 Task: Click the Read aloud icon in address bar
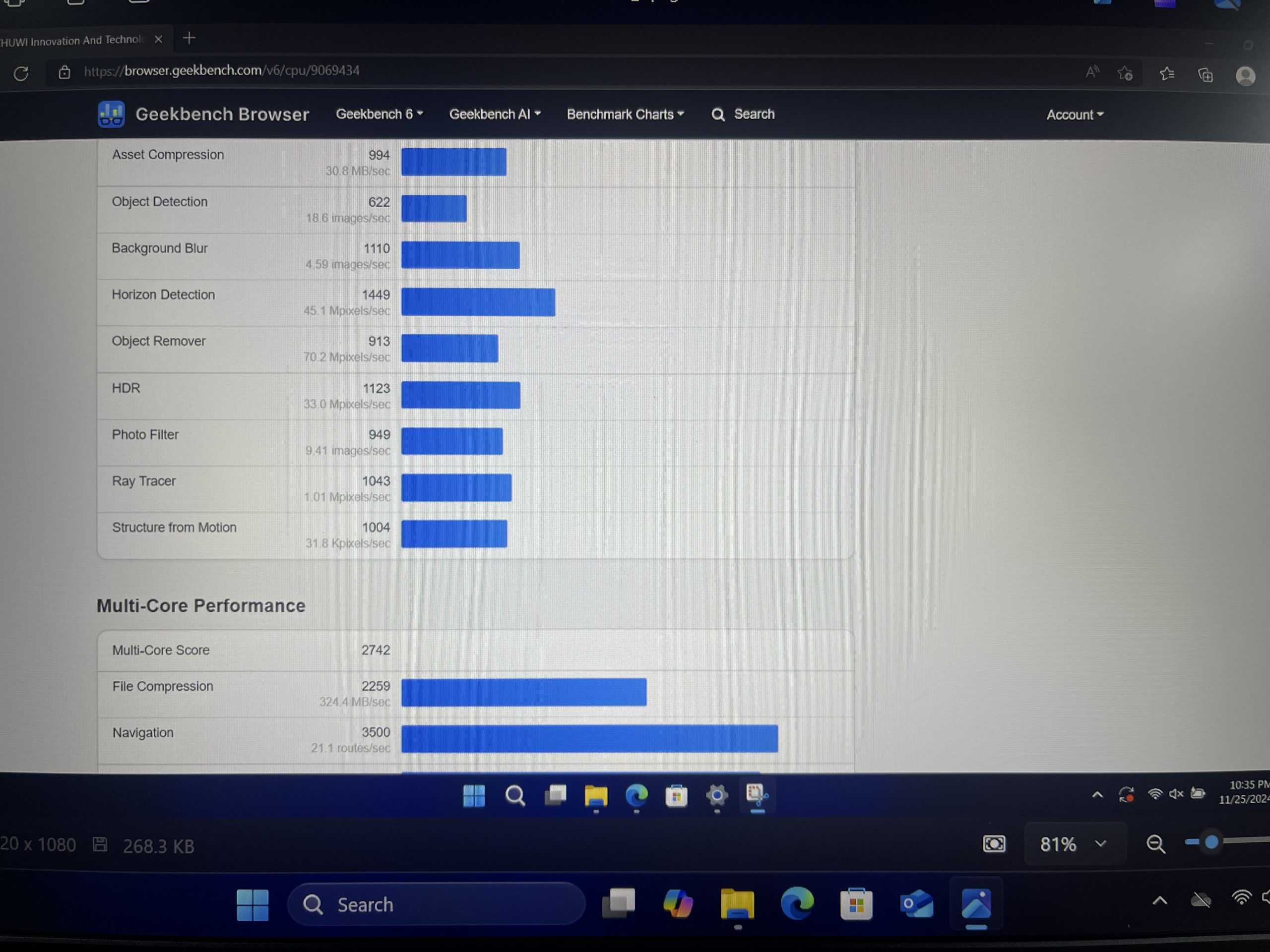(1091, 72)
